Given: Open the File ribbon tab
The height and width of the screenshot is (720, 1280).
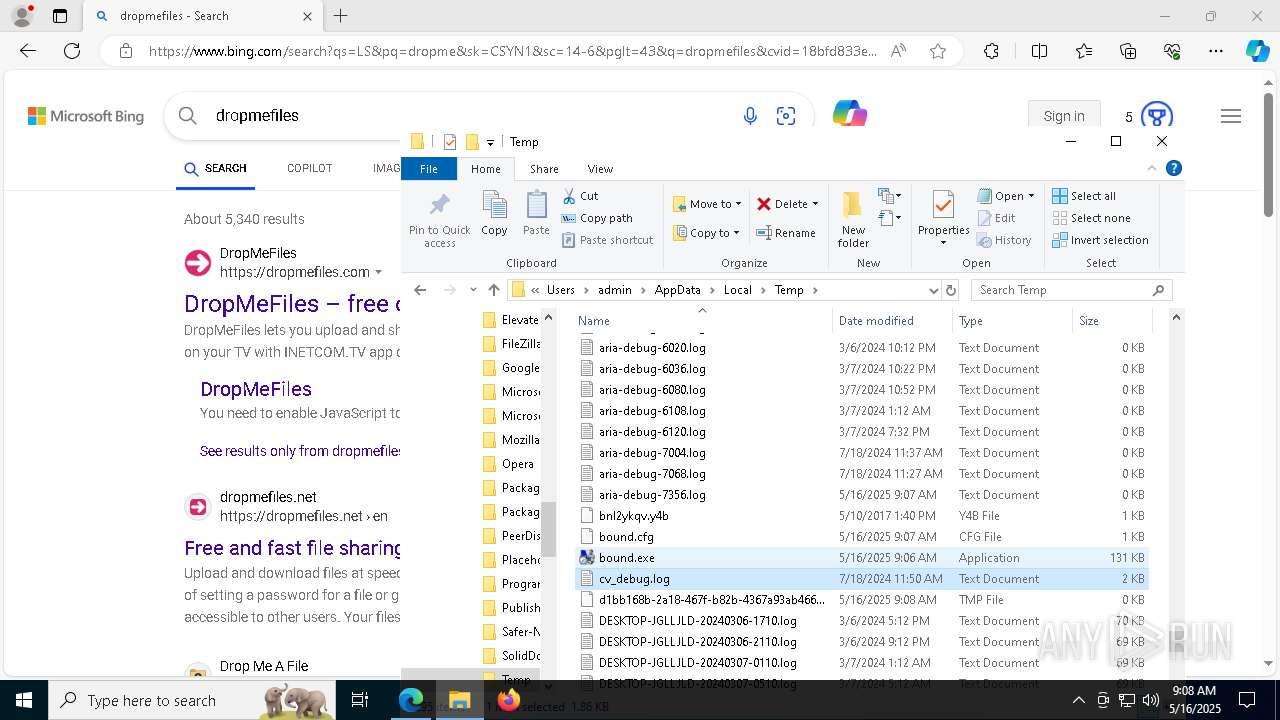Looking at the screenshot, I should [x=429, y=169].
